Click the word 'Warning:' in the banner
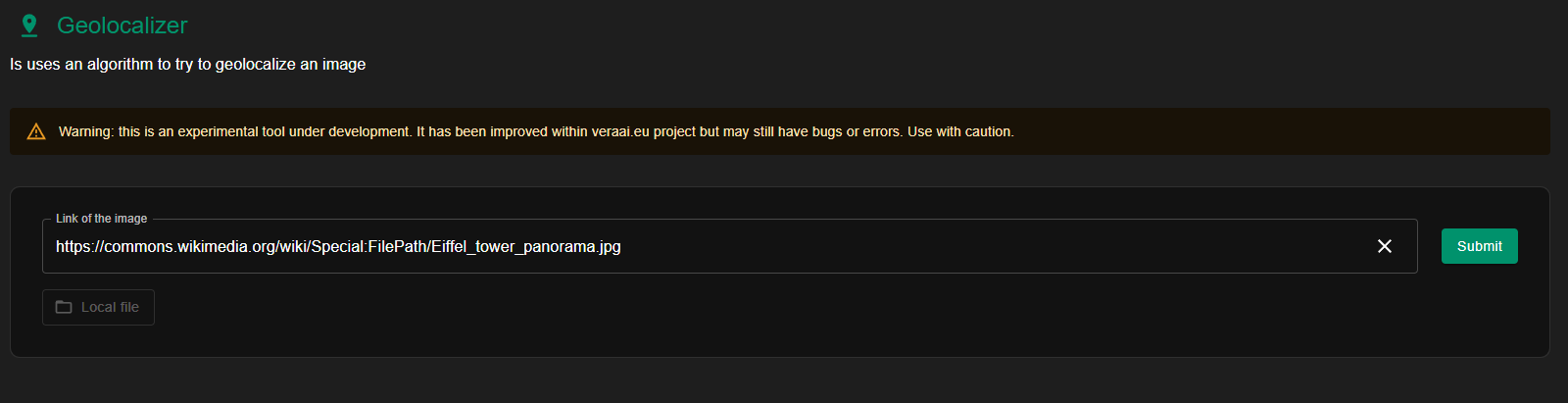 (86, 131)
